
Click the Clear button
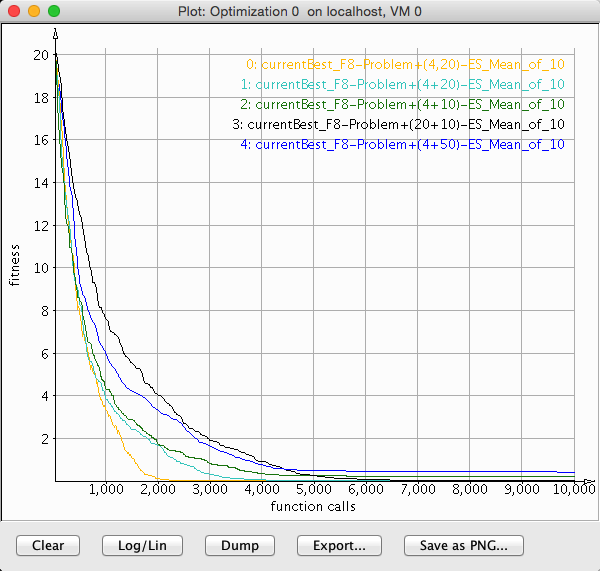point(48,545)
